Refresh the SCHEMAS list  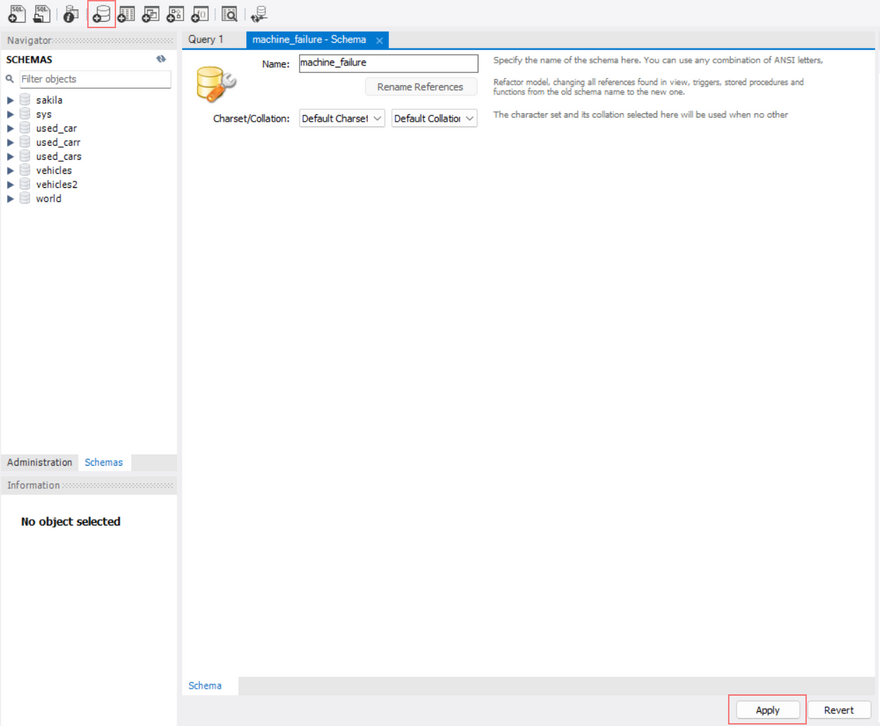click(x=161, y=60)
